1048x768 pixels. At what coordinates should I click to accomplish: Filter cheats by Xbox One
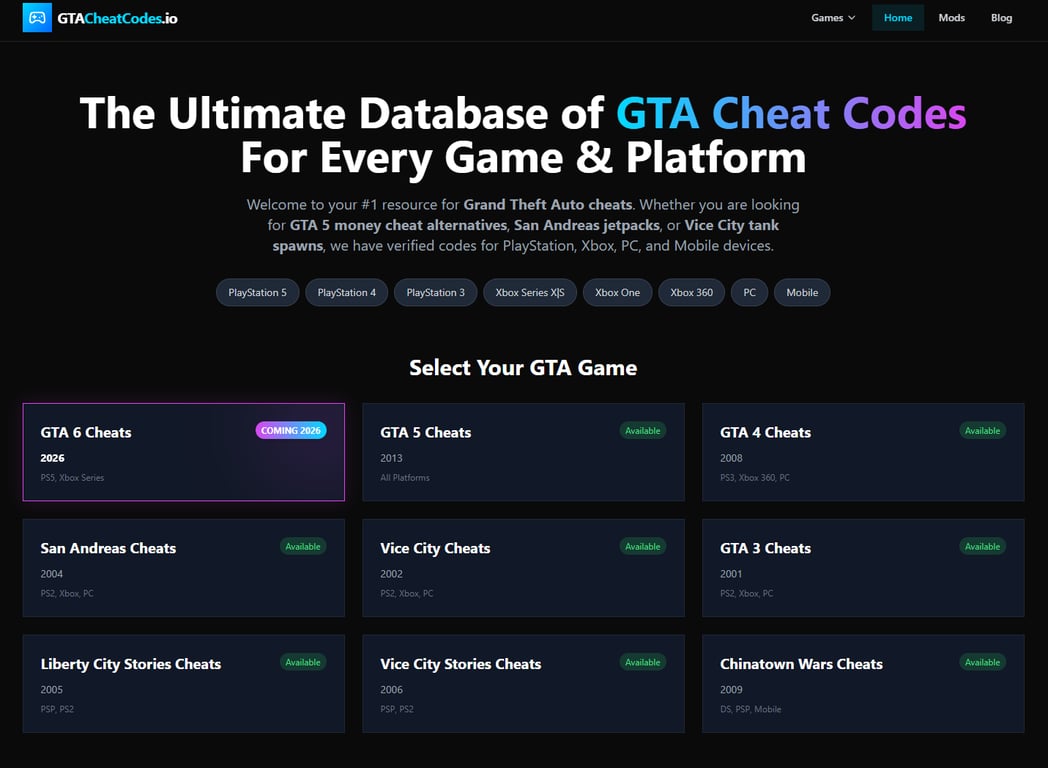click(617, 292)
